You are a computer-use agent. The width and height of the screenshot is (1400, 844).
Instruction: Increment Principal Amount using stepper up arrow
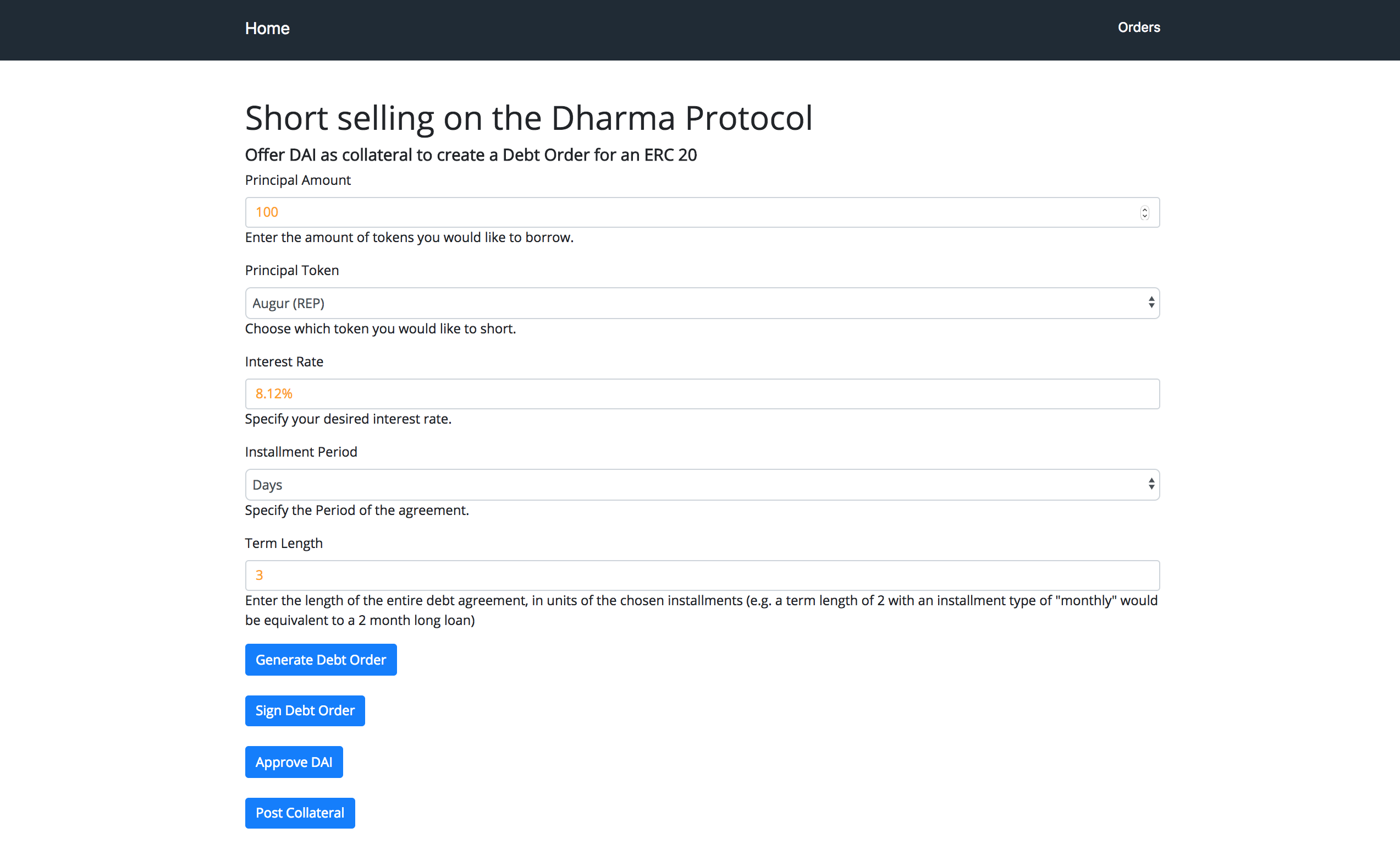pyautogui.click(x=1144, y=209)
